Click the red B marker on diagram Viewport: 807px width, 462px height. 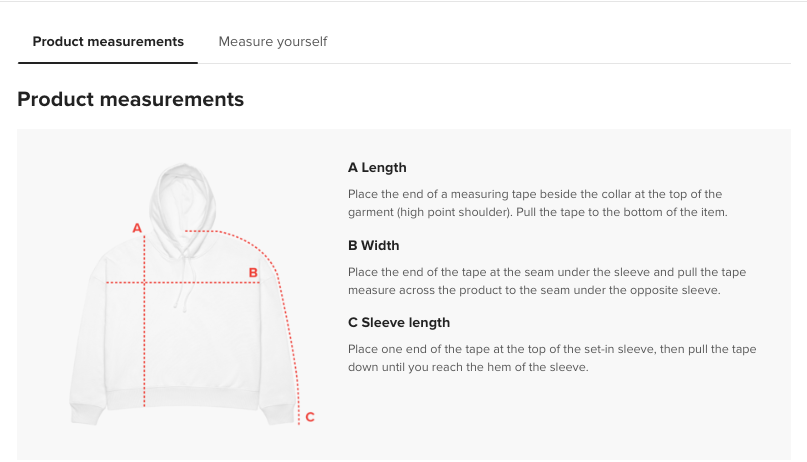[x=253, y=272]
